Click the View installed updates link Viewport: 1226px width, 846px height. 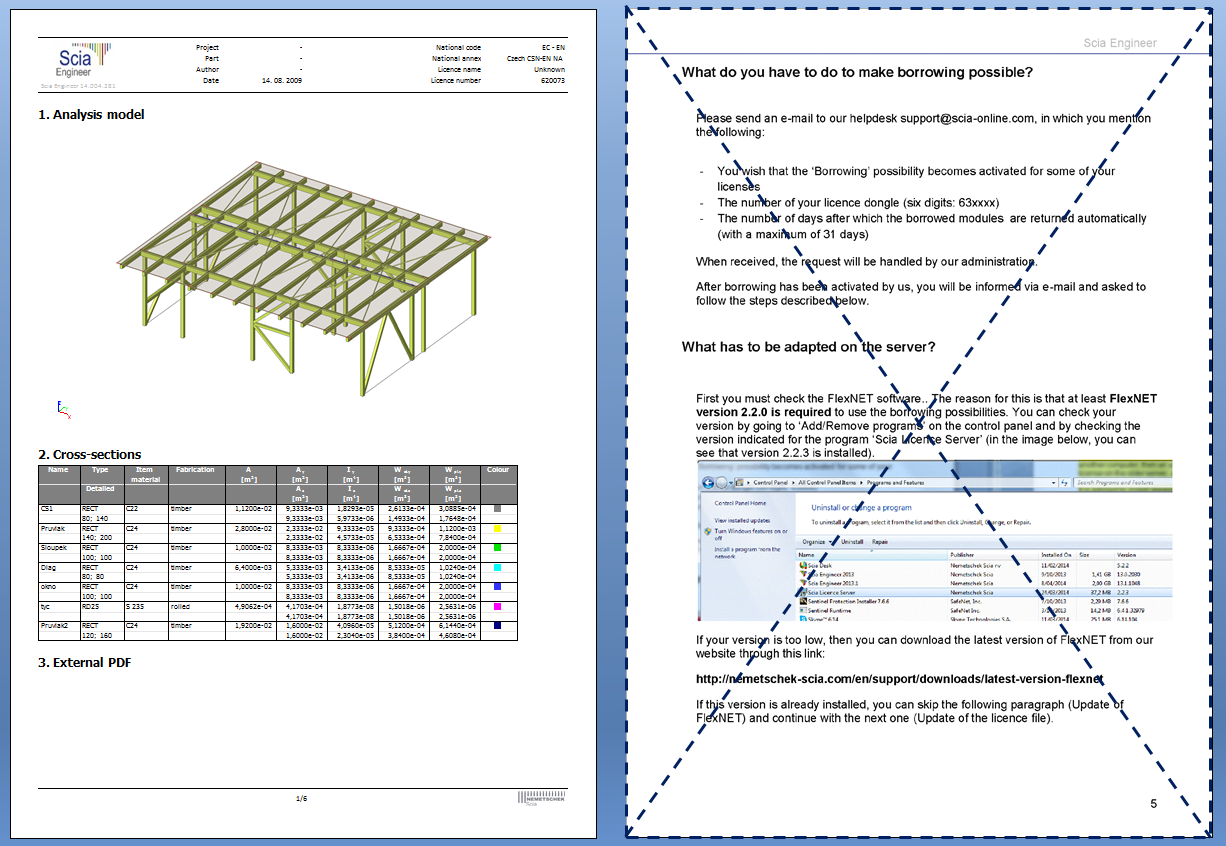coord(742,521)
